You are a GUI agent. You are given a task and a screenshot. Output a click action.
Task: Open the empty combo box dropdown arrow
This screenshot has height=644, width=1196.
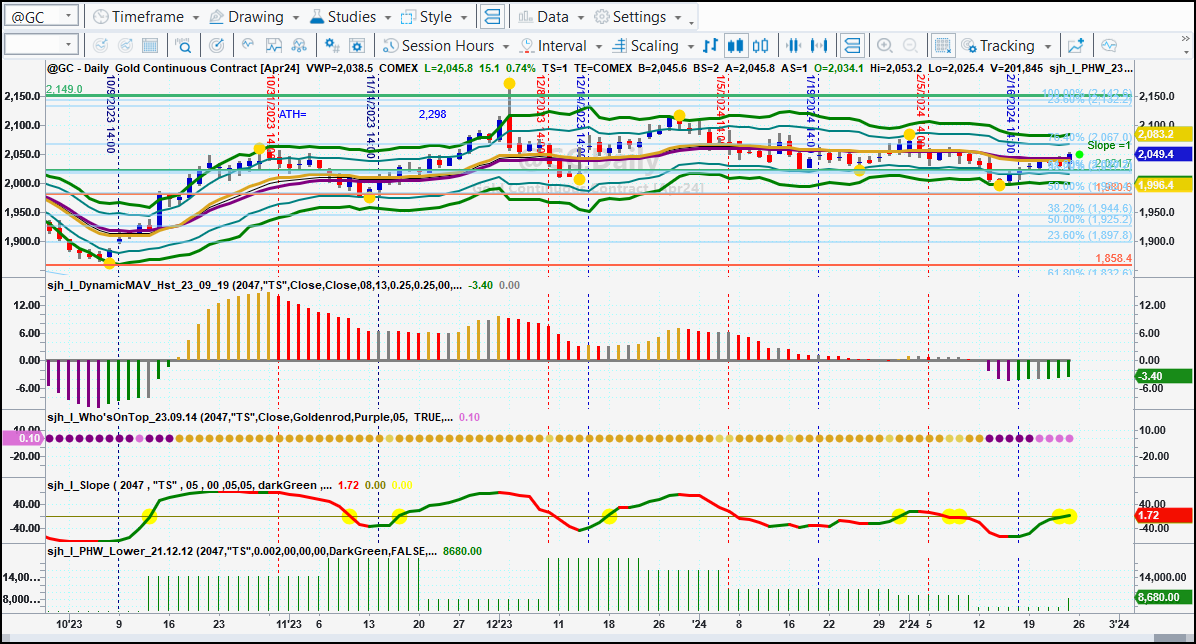pyautogui.click(x=69, y=45)
